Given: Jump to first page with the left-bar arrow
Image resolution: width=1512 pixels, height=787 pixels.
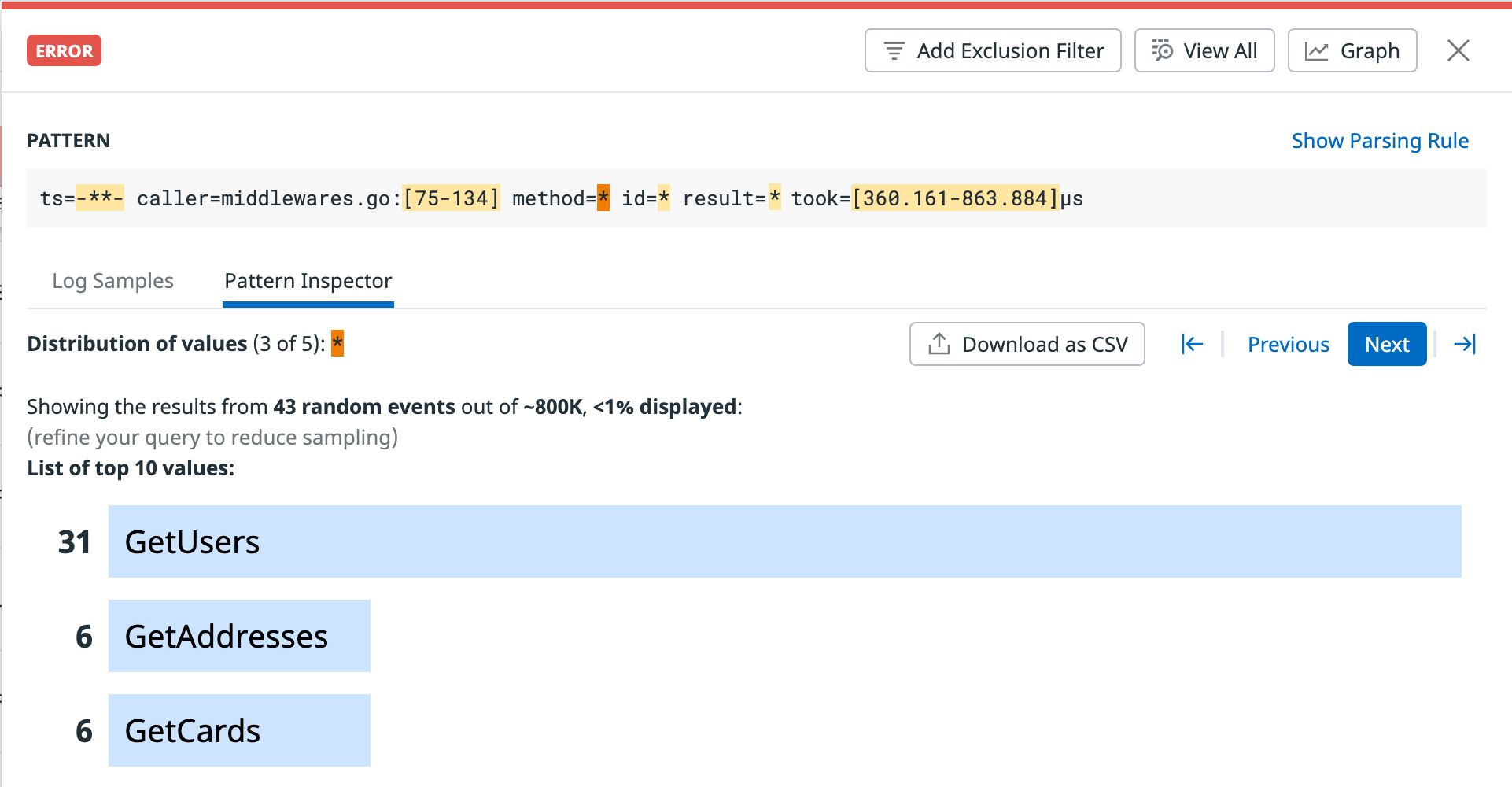Looking at the screenshot, I should 1192,344.
